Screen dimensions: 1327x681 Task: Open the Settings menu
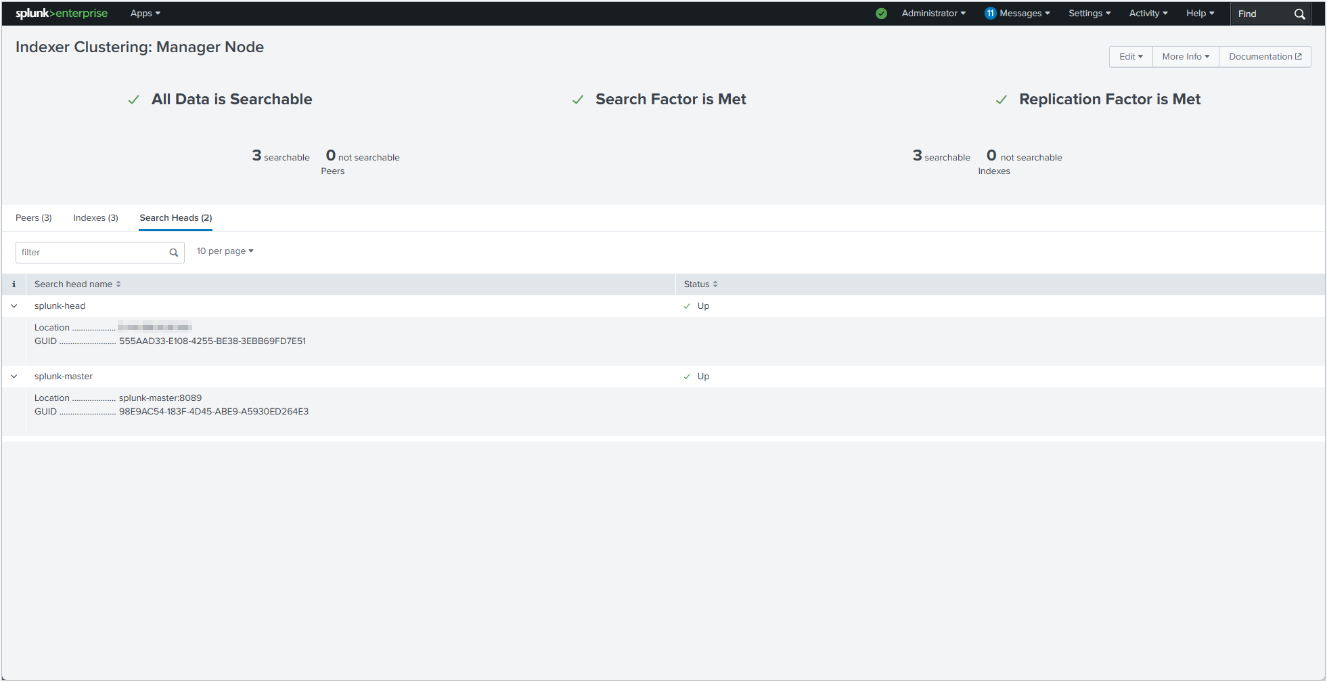1089,14
